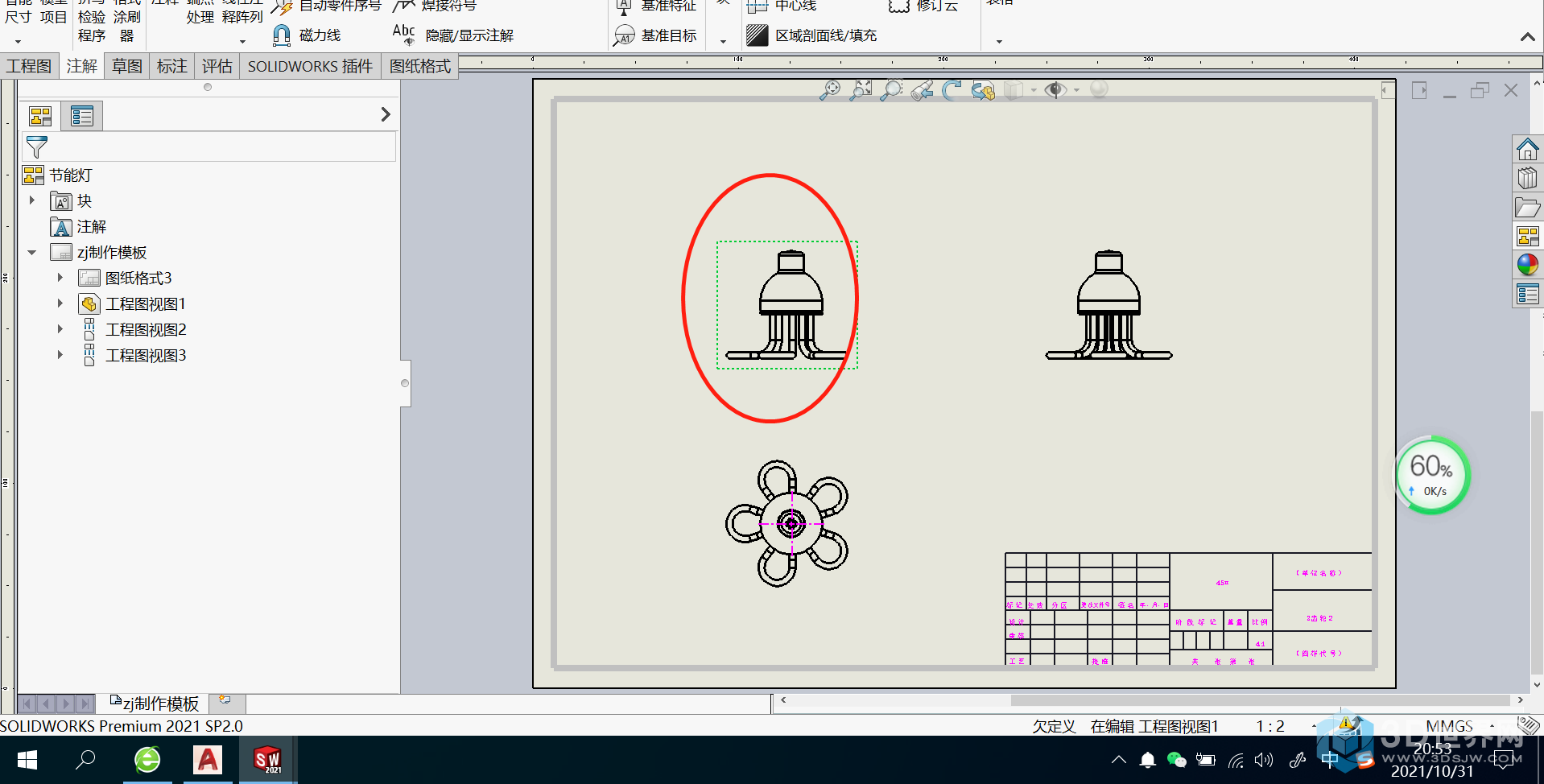The width and height of the screenshot is (1544, 784).
Task: Open the View Palette task pane
Action: coord(1527,236)
